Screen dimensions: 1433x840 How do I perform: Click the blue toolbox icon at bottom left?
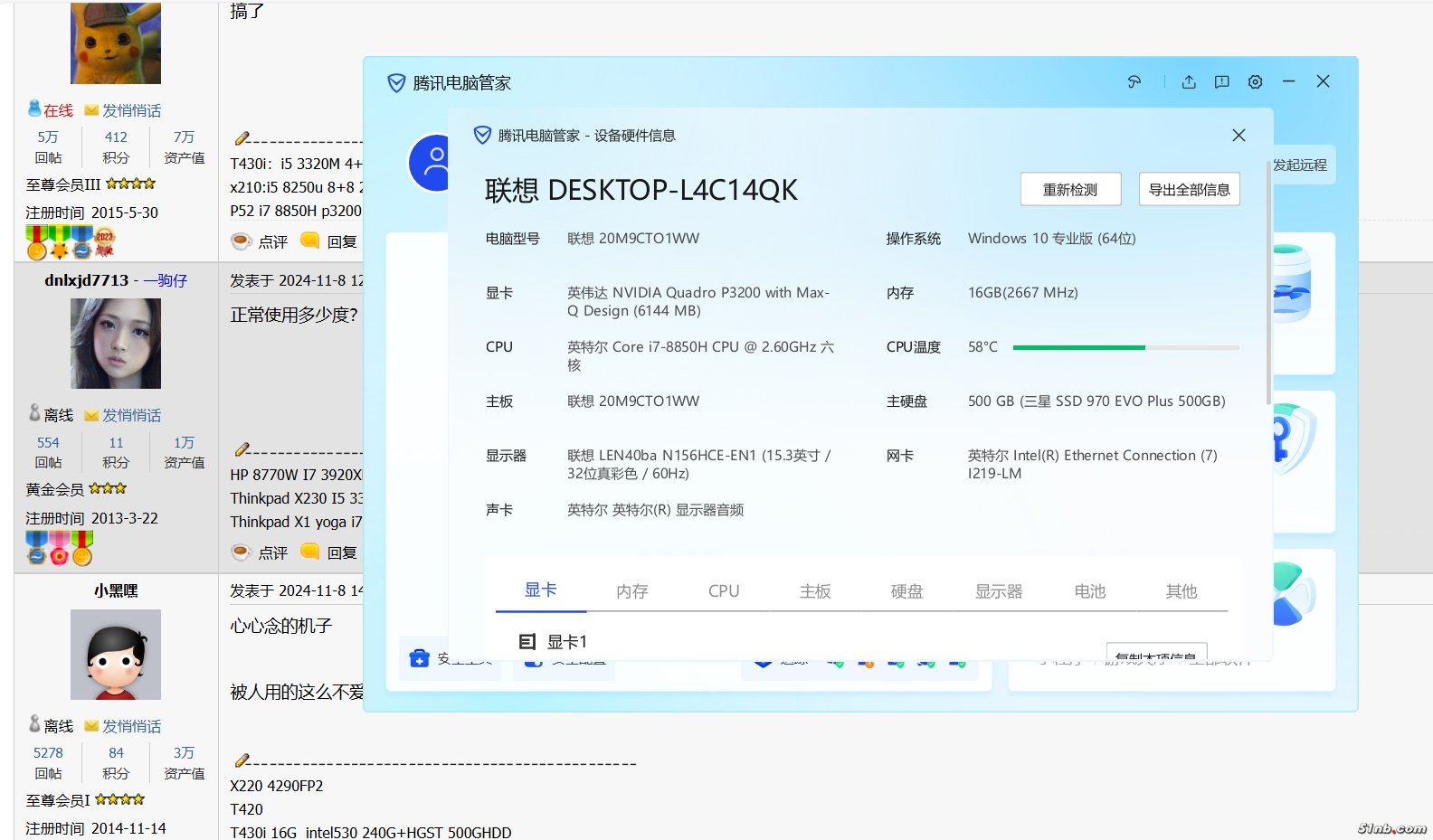click(x=420, y=658)
